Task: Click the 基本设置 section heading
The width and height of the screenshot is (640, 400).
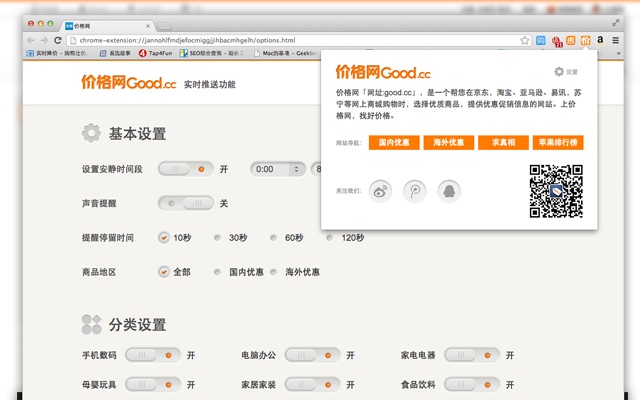Action: click(x=137, y=133)
